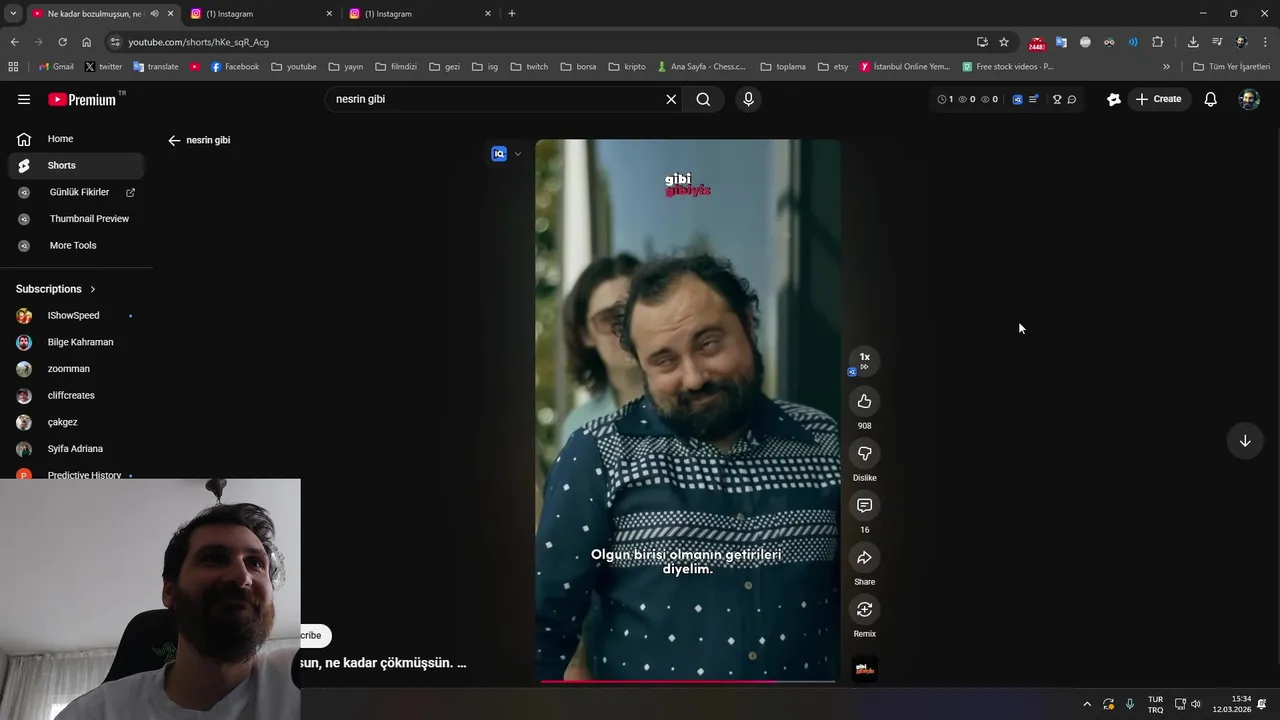Click the vidIQ trophy icon in the header
Viewport: 1280px width, 720px height.
(x=1057, y=99)
